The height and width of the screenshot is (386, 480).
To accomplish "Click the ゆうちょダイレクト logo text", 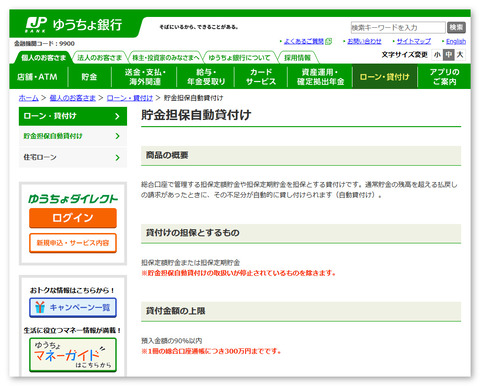I will tap(73, 199).
